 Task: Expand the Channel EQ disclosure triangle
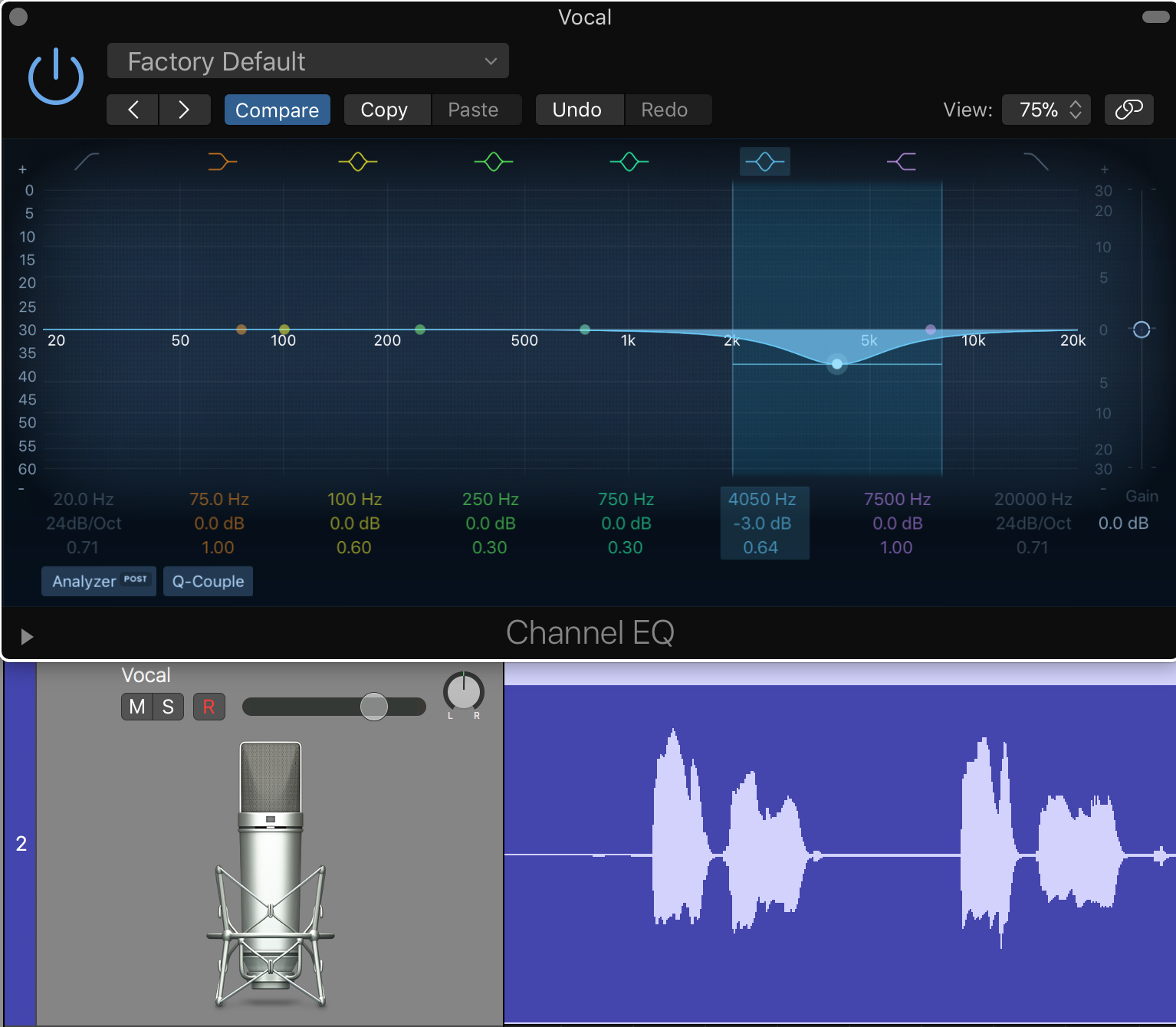(27, 637)
